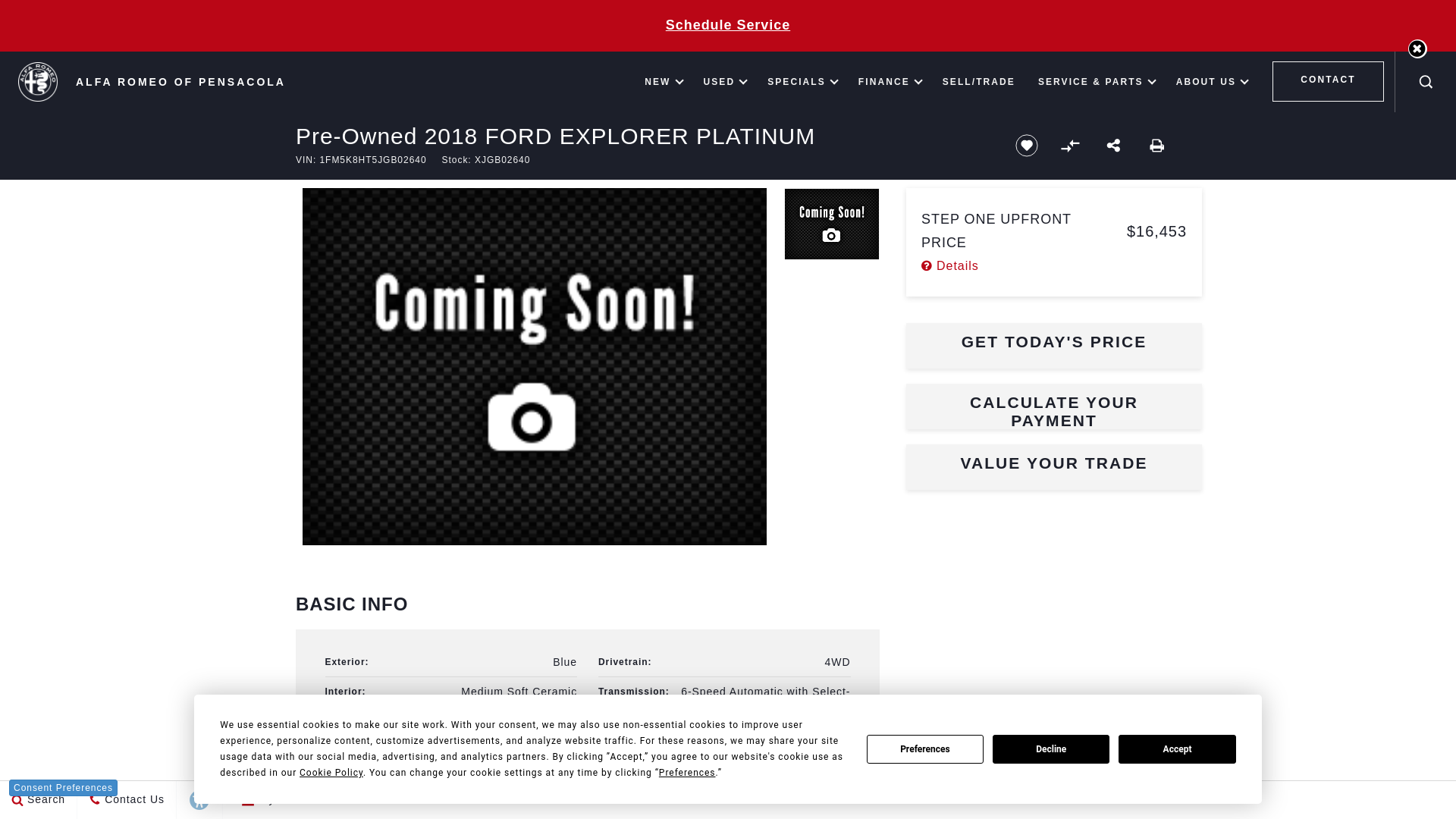Click VALUE YOUR TRADE button

coord(1053,467)
